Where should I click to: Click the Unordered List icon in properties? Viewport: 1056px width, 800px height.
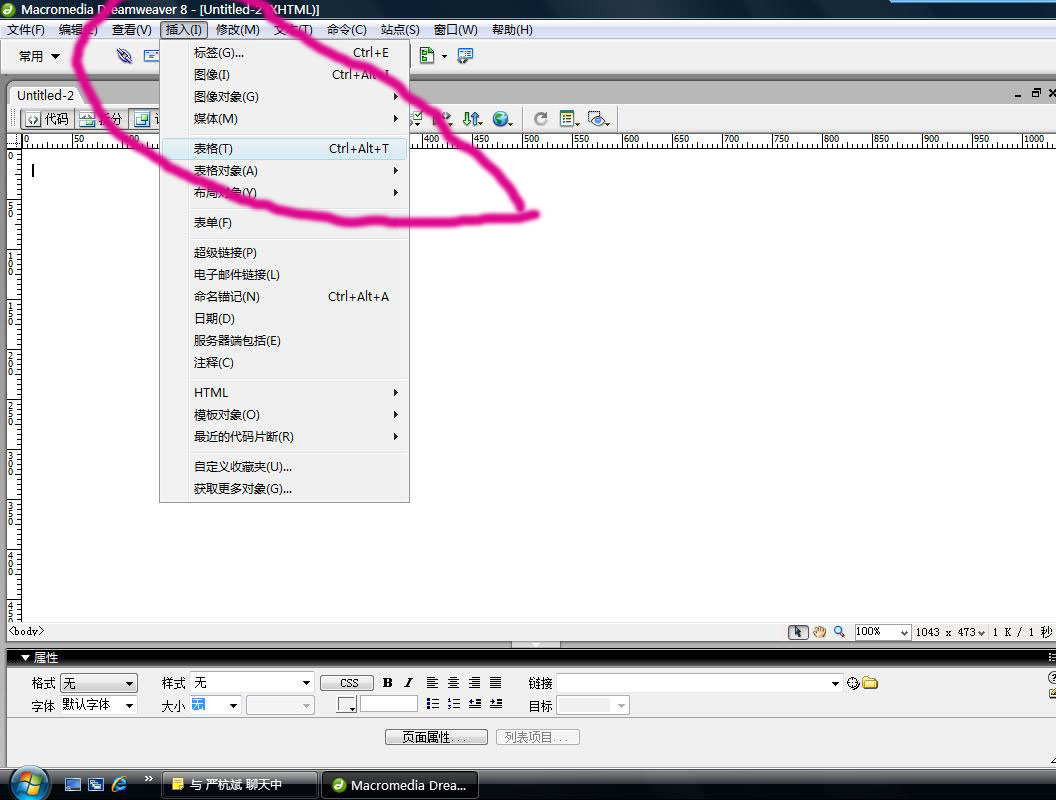[432, 704]
